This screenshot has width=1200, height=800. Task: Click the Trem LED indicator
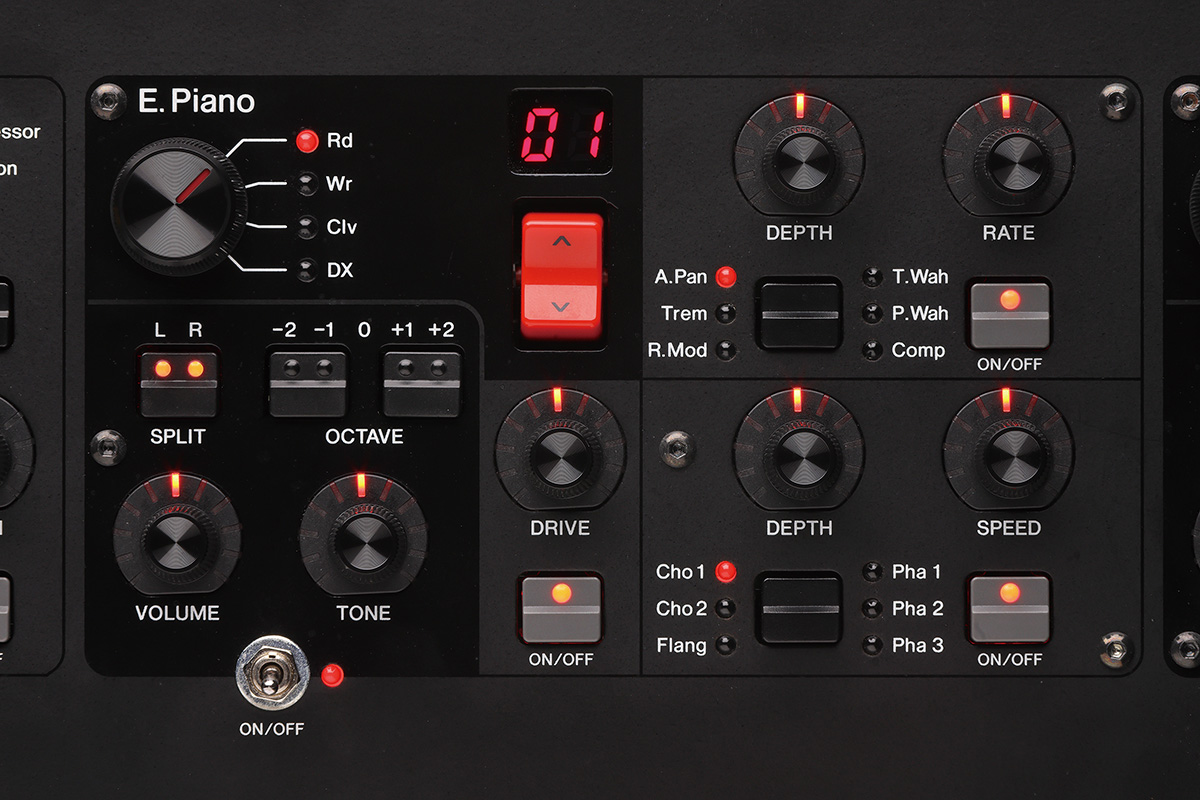click(726, 313)
